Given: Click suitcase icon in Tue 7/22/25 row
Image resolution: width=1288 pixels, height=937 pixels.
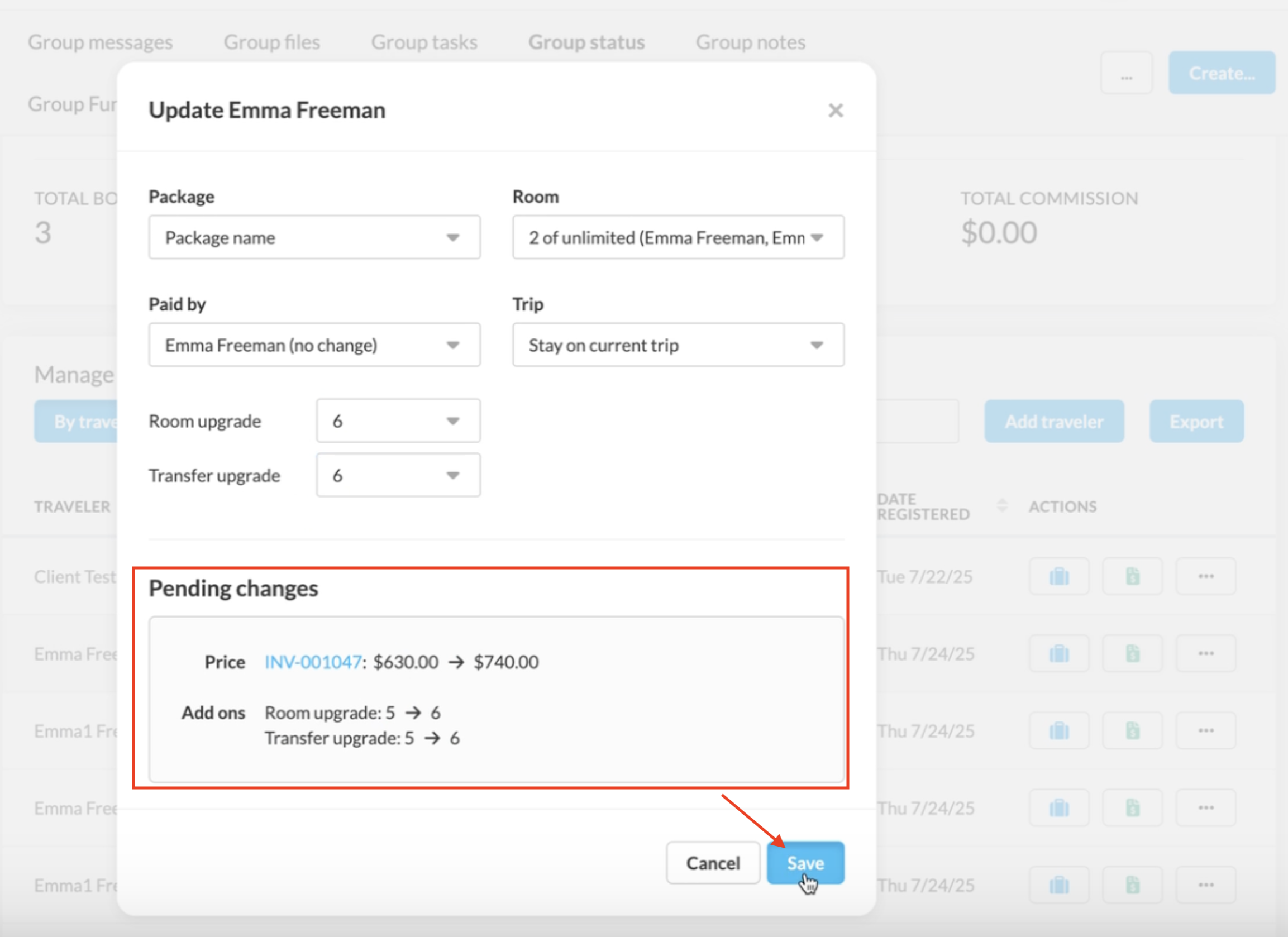Looking at the screenshot, I should click(1058, 577).
